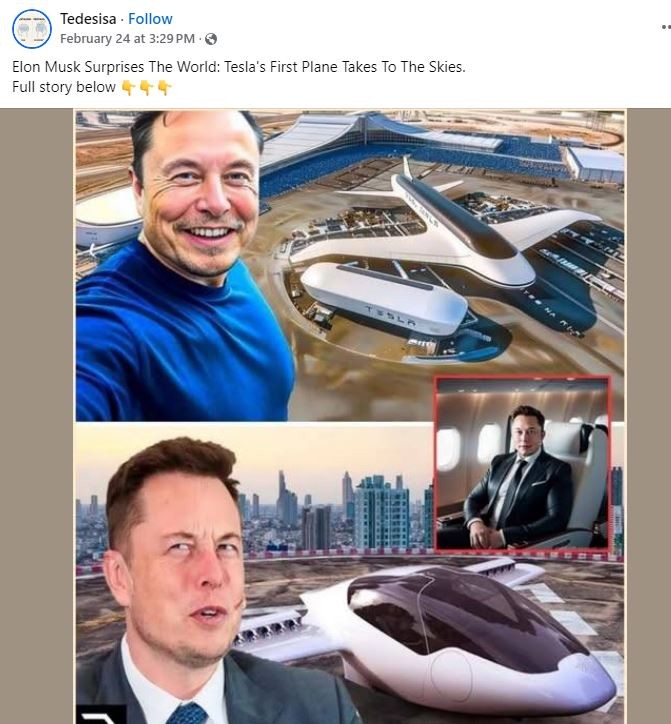
Task: Follow the Tedesisa page
Action: tap(150, 19)
